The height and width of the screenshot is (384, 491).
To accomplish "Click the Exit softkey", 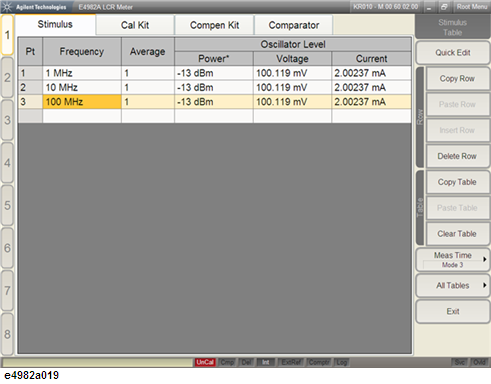I will pos(453,311).
